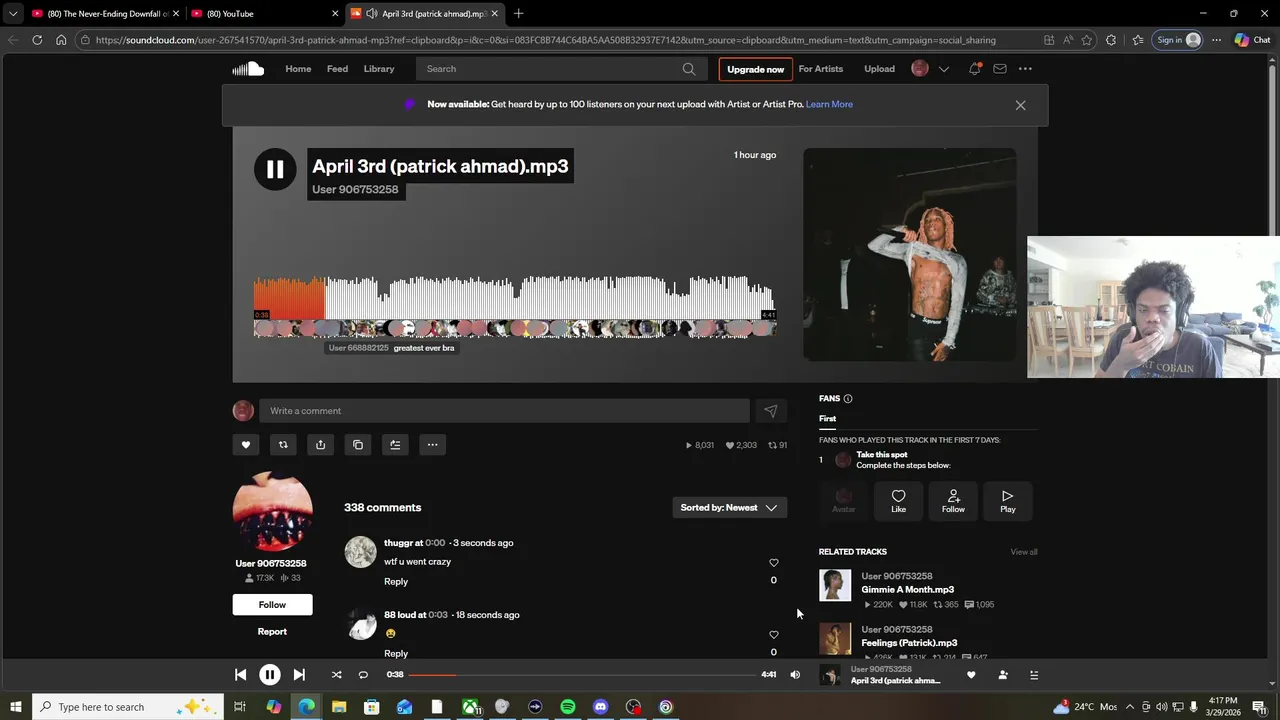Open the three-dot menu in SoundCloud header

[1025, 69]
